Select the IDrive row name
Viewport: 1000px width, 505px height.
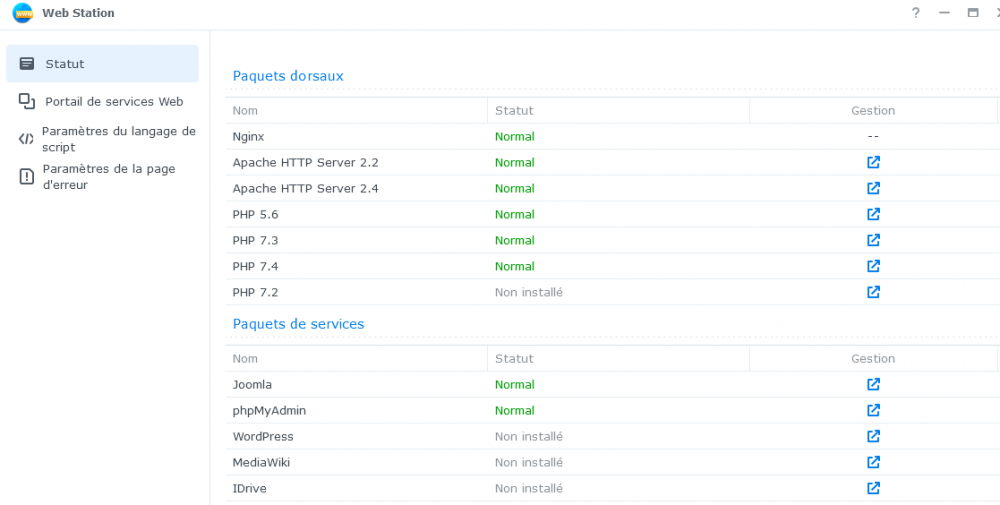(x=249, y=488)
